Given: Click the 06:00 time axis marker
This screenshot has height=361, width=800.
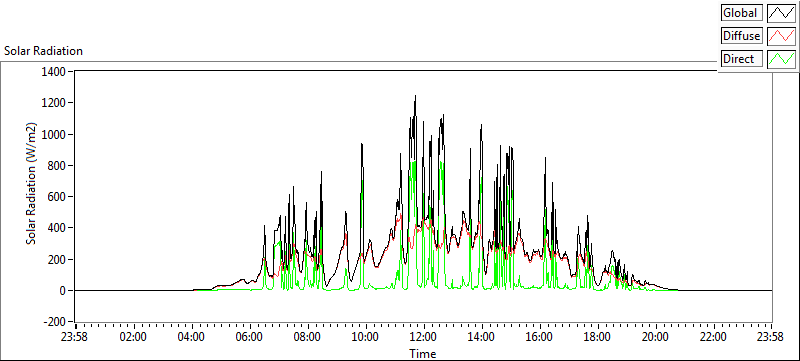Looking at the screenshot, I should click(x=249, y=337).
